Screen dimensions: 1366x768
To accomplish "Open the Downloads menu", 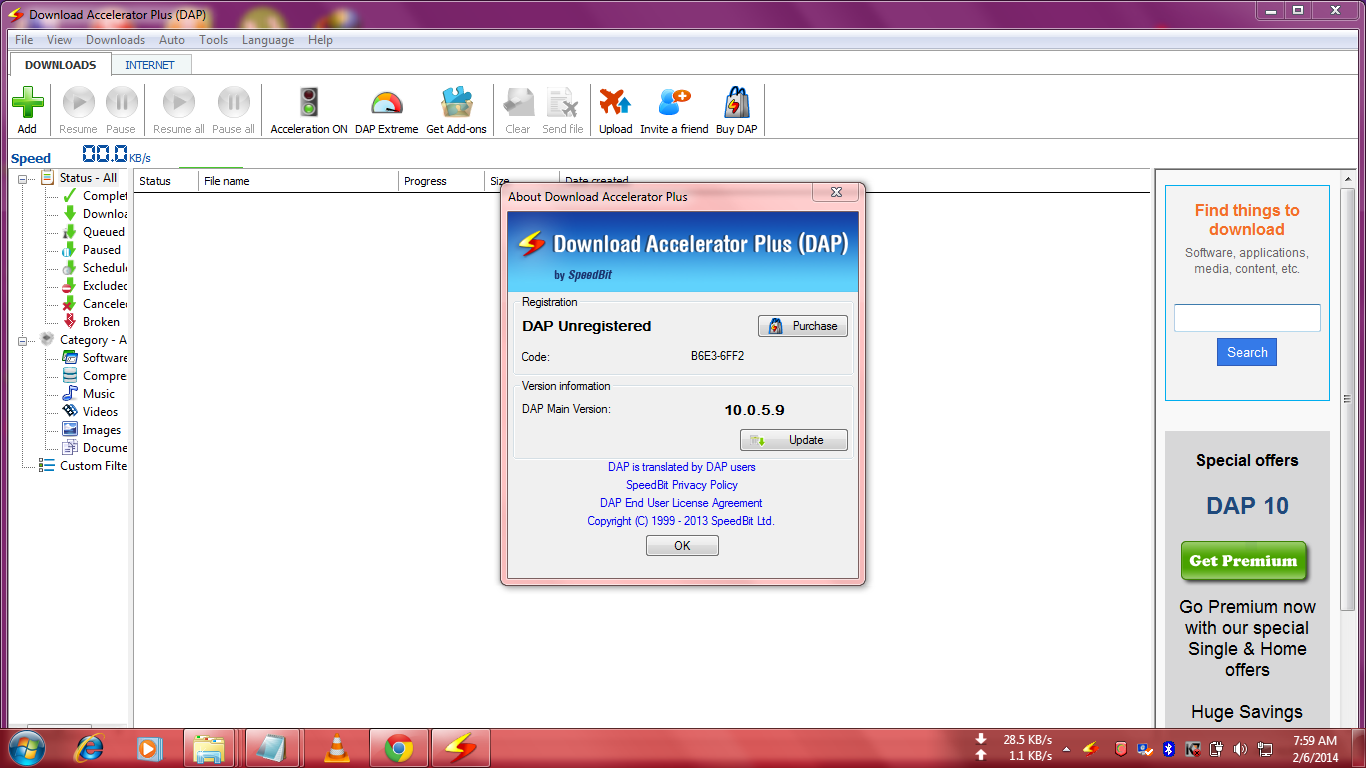I will [115, 40].
